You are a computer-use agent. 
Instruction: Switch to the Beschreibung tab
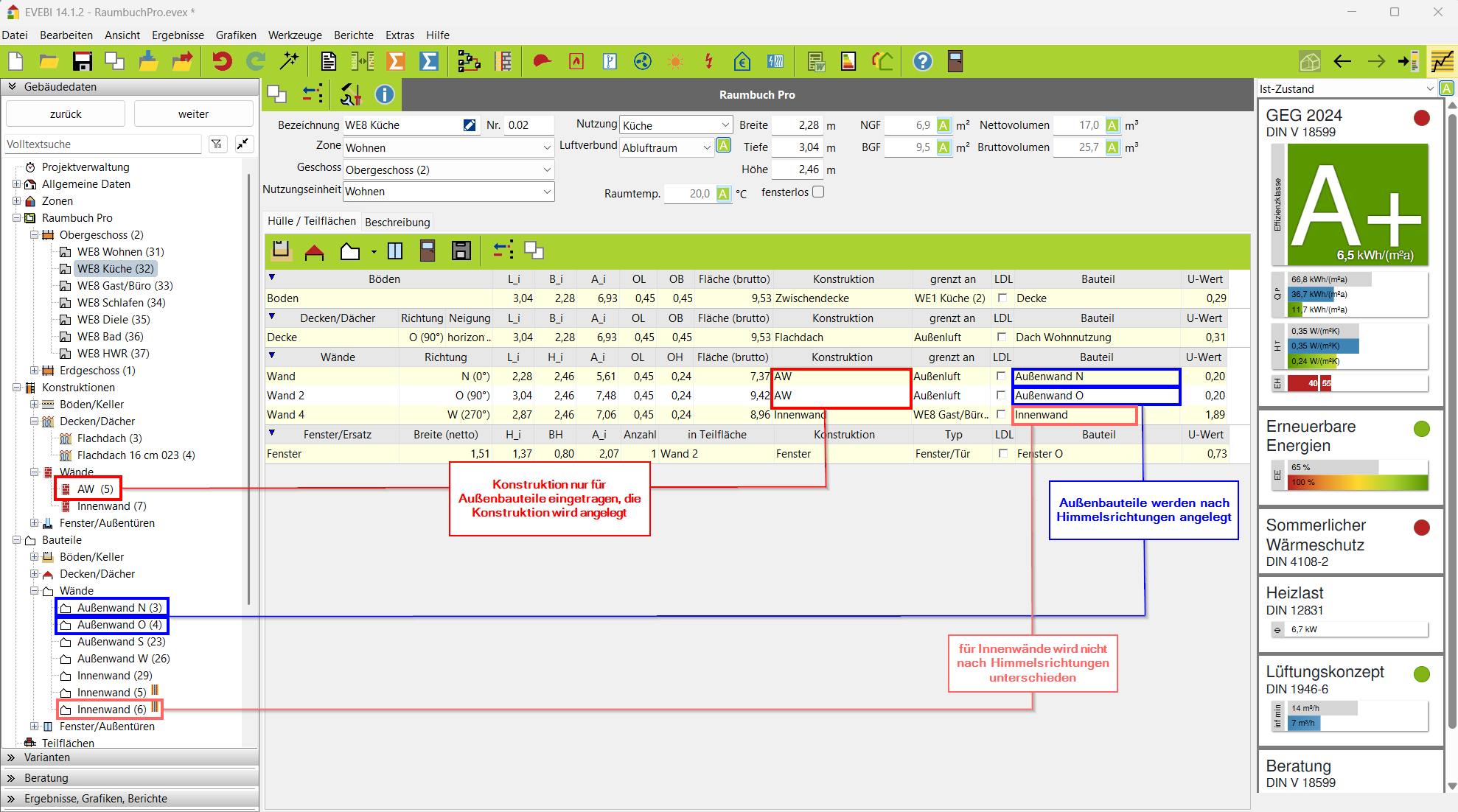[397, 222]
